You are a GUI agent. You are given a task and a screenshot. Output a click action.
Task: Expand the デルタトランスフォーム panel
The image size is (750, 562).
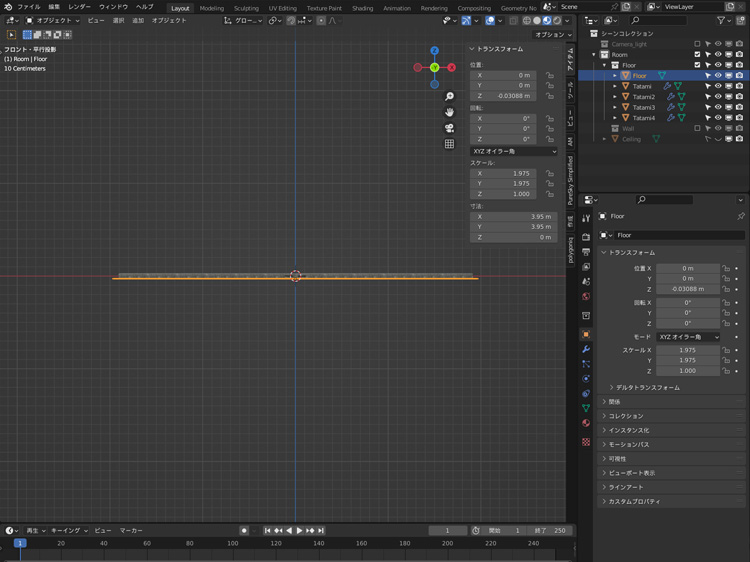[x=647, y=387]
